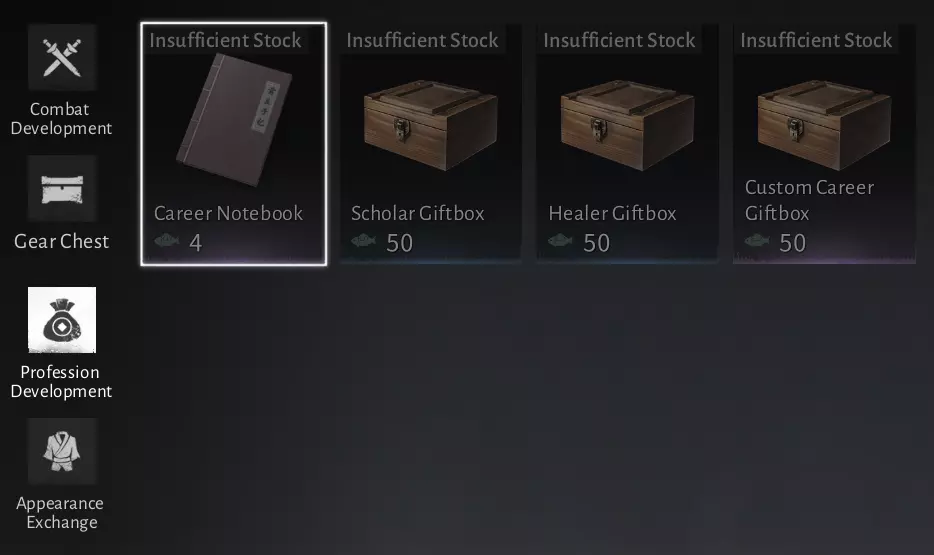Open the Appearance Exchange robe icon
The image size is (934, 555).
tap(62, 451)
